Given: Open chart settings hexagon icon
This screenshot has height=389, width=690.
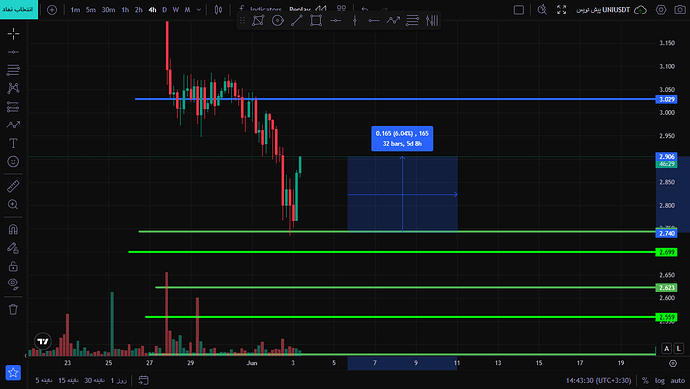Looking at the screenshot, I should point(661,10).
